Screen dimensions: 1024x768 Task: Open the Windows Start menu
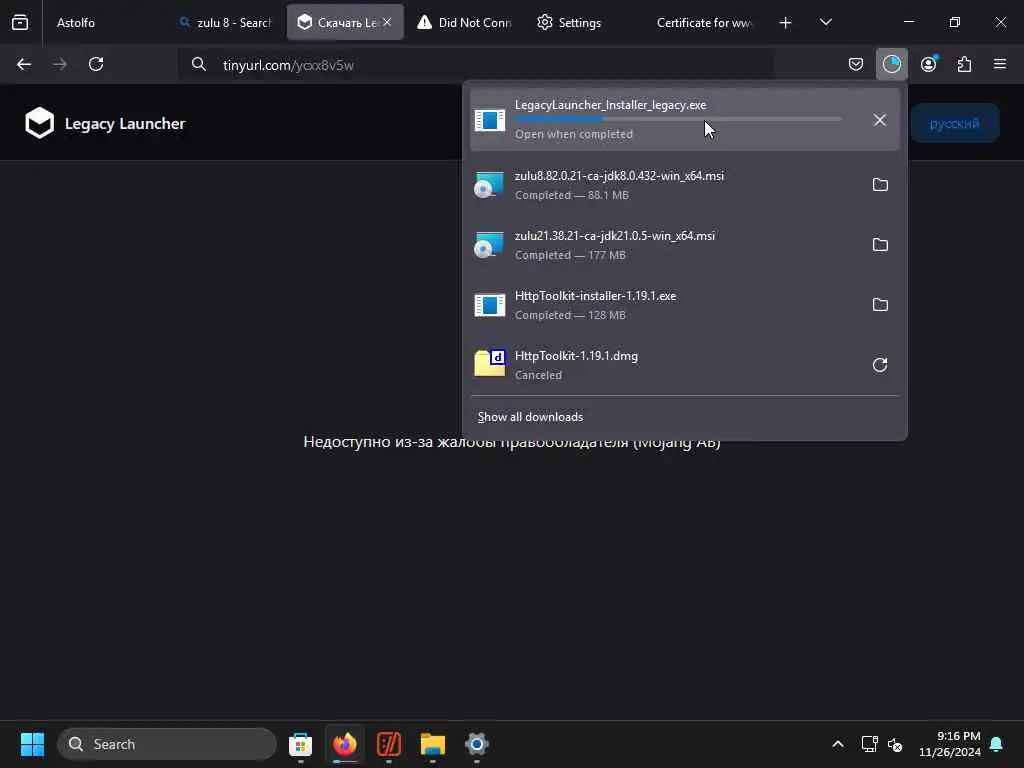coord(32,744)
